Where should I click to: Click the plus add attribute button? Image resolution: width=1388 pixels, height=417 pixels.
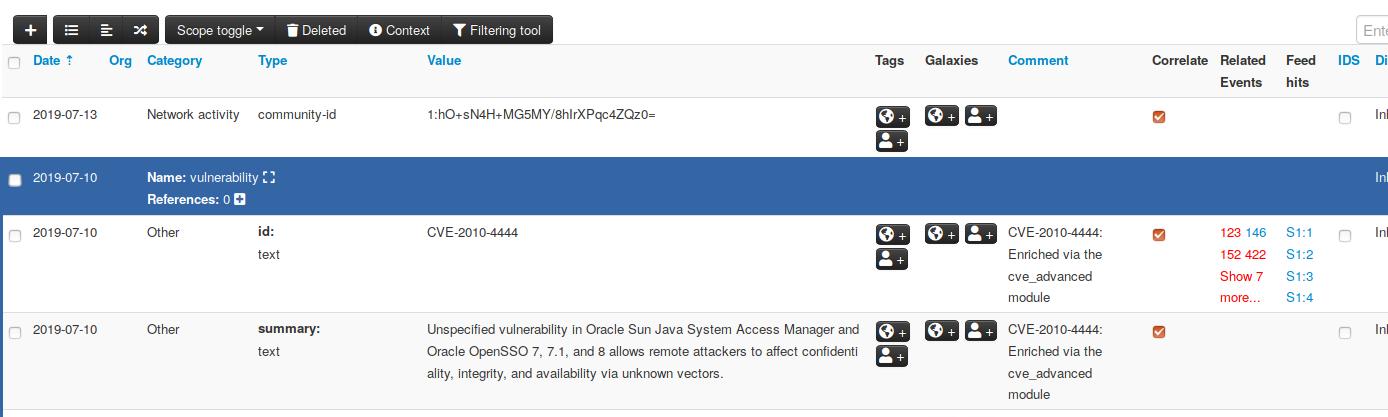(30, 30)
